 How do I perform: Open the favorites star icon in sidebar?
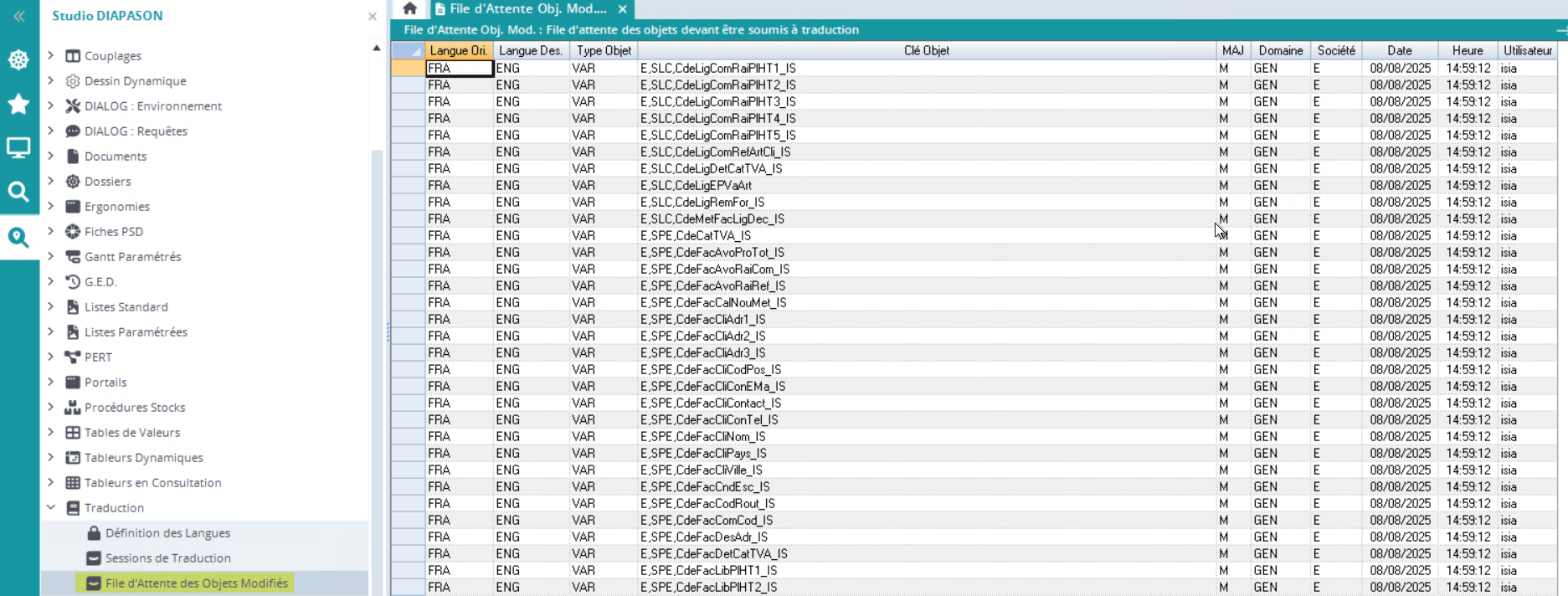18,104
